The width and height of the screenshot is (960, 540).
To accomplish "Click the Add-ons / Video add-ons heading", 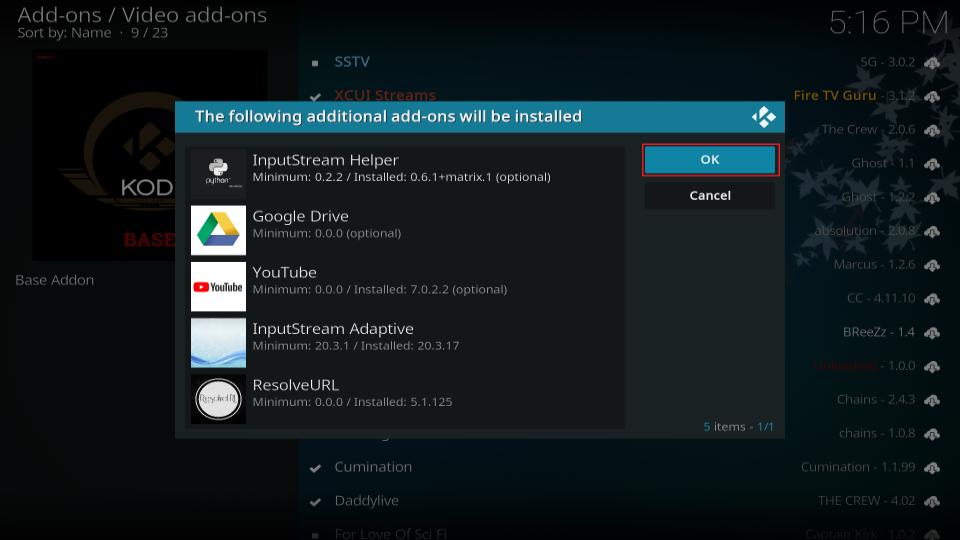I will 142,15.
